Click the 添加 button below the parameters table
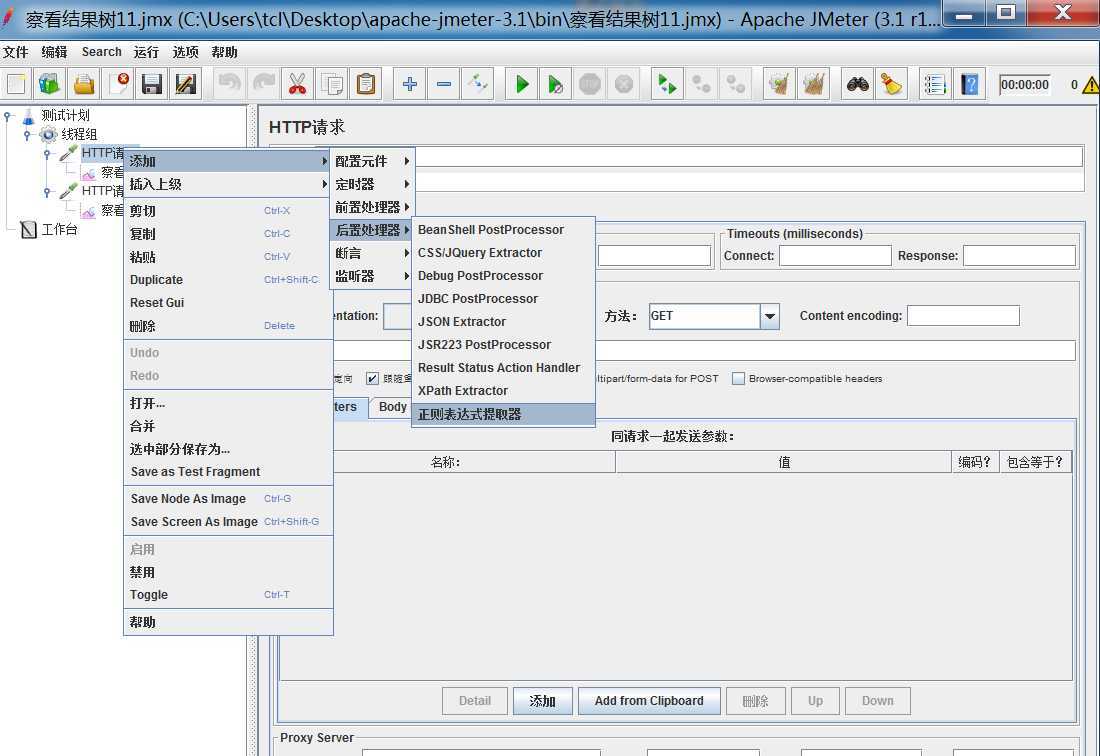1100x756 pixels. [x=542, y=701]
